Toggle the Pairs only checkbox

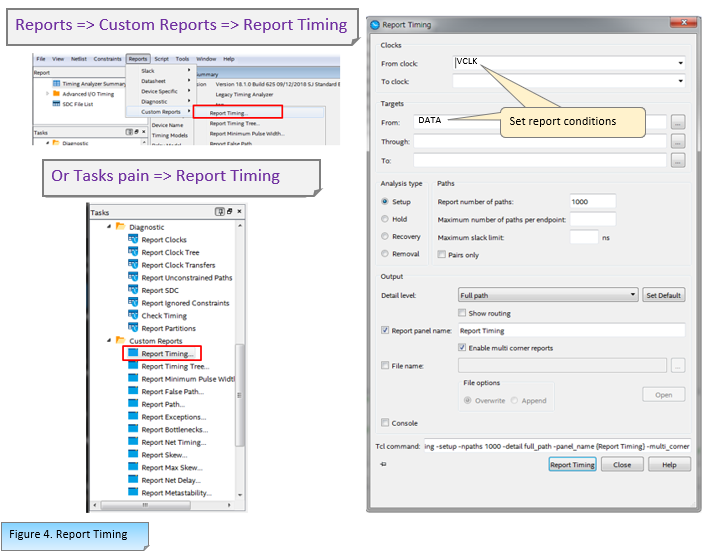[442, 255]
